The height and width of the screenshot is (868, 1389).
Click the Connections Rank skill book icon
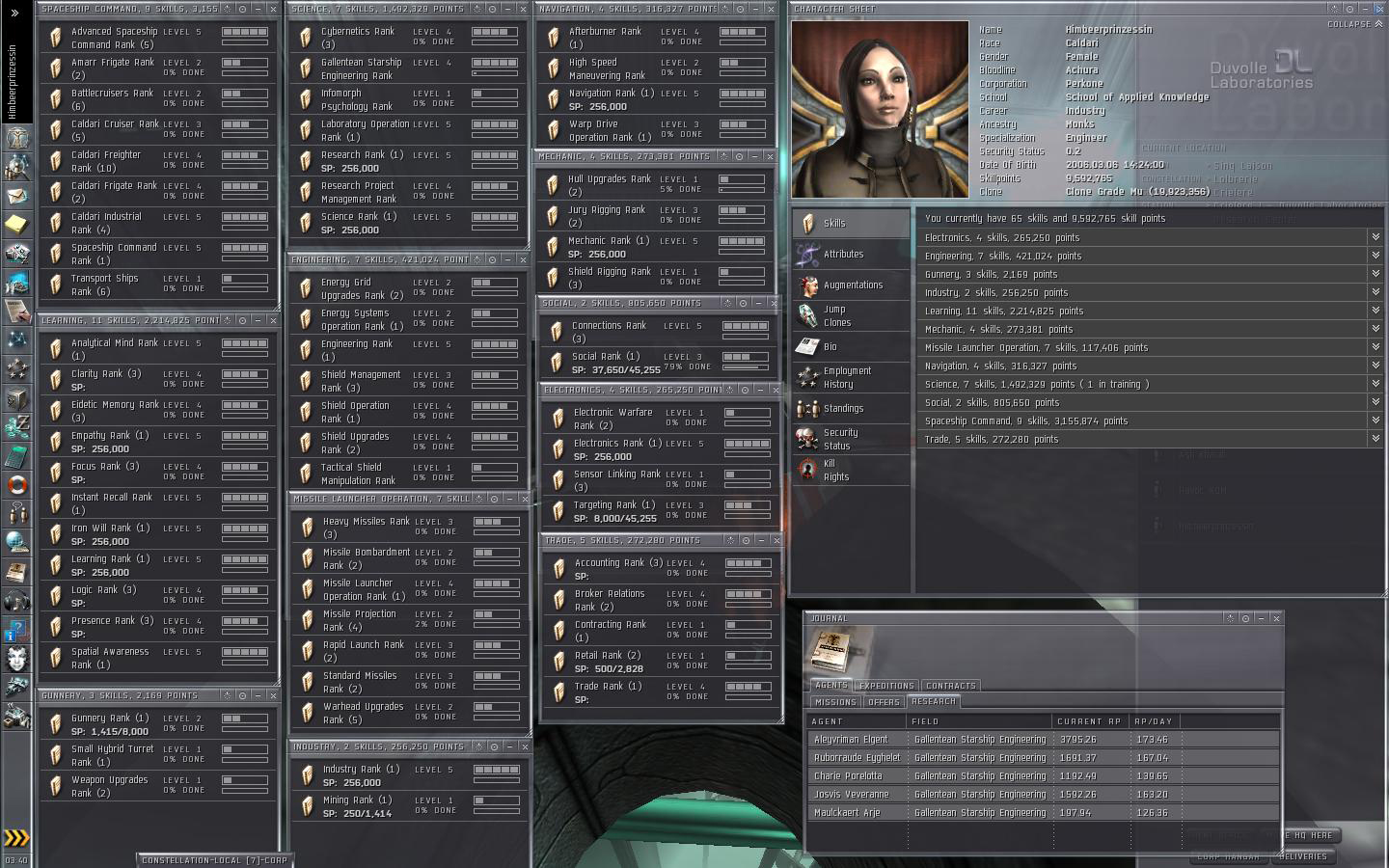point(556,331)
